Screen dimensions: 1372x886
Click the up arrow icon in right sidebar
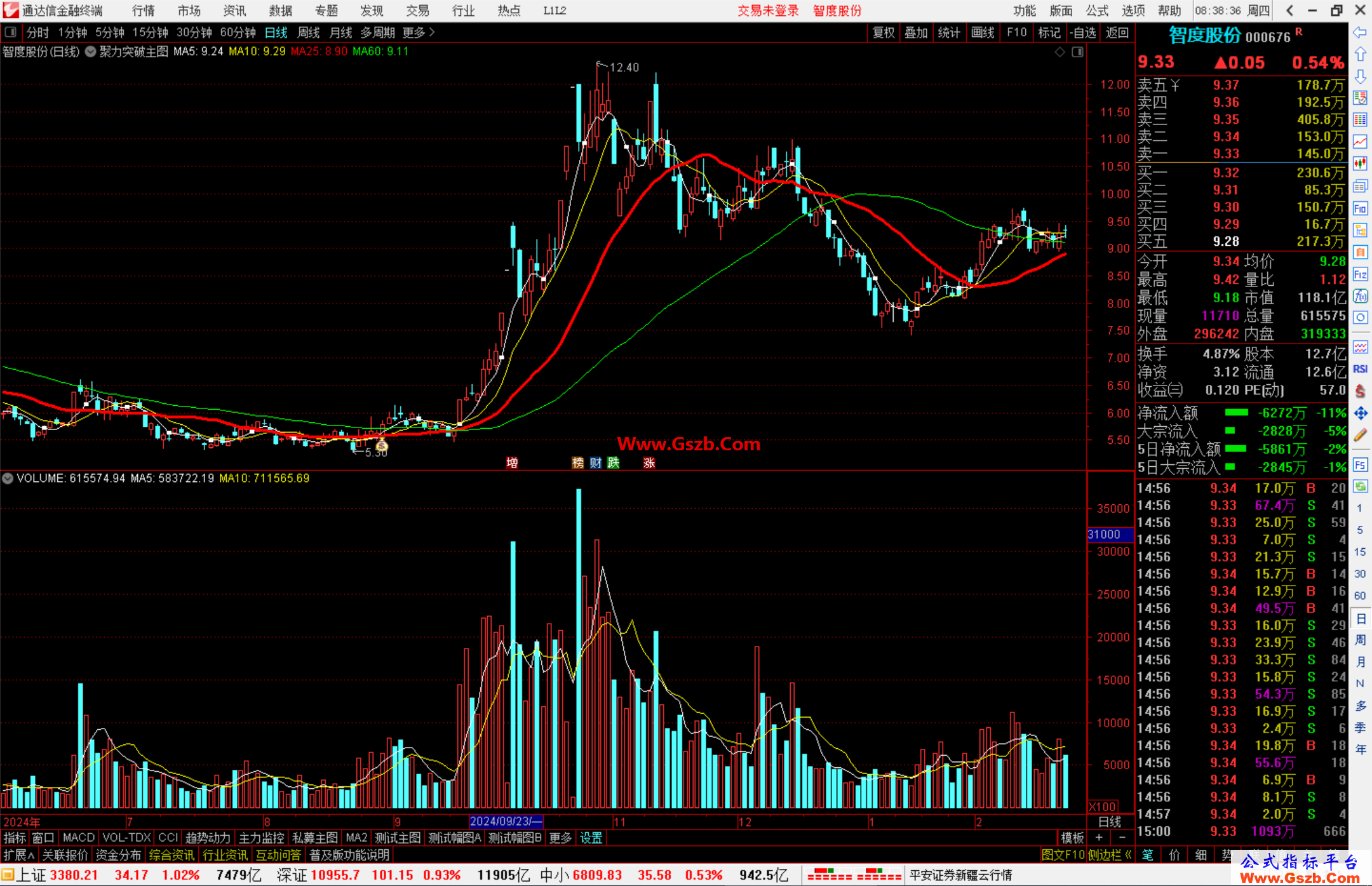[1360, 55]
